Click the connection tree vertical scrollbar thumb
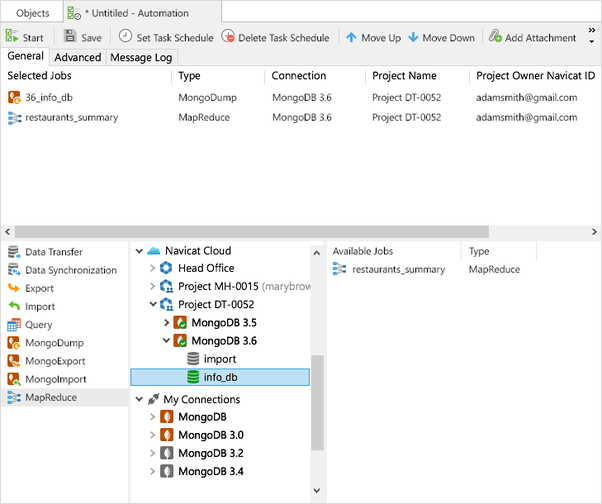 coord(317,402)
